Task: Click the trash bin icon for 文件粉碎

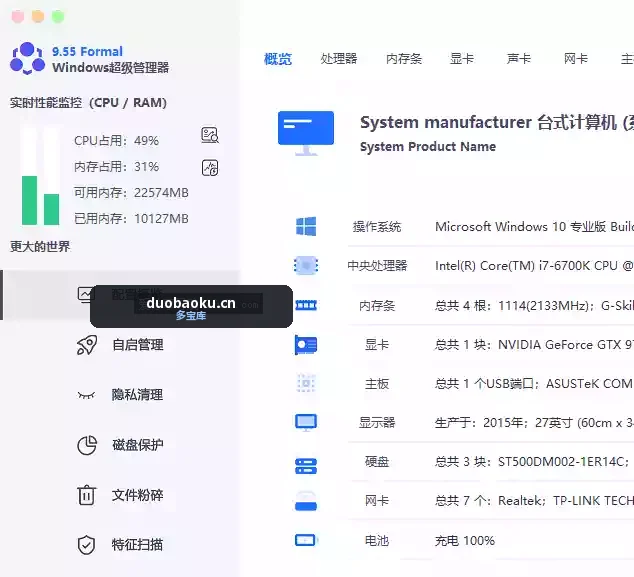Action: click(x=86, y=495)
